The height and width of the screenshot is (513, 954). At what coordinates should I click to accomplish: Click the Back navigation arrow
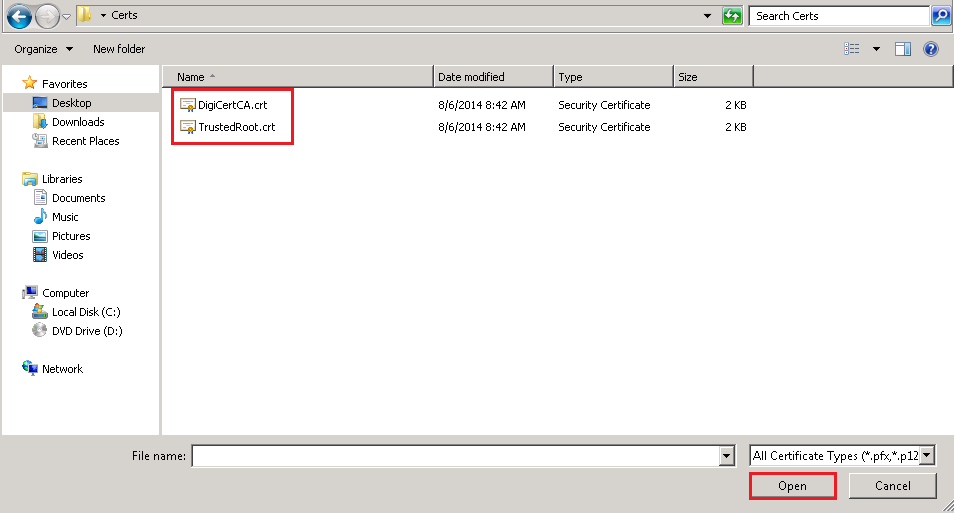pyautogui.click(x=18, y=16)
